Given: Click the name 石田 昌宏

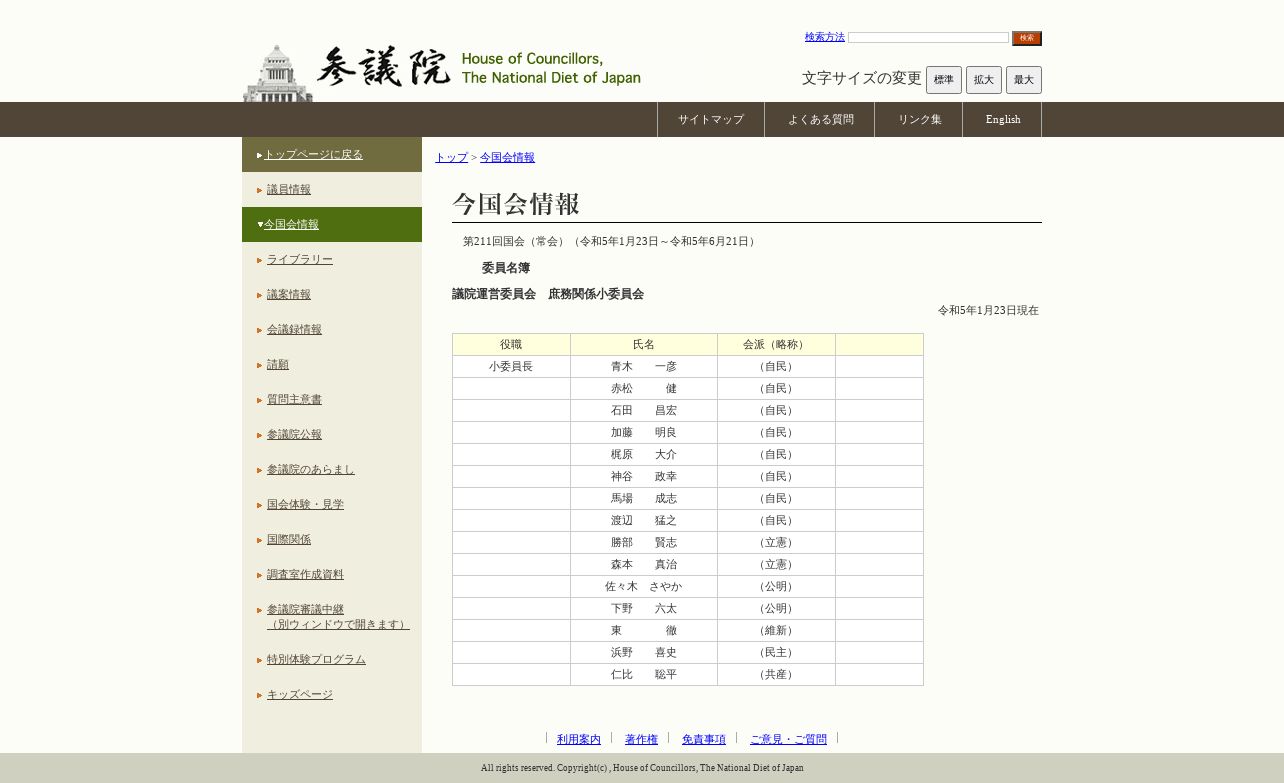Looking at the screenshot, I should (x=644, y=411).
